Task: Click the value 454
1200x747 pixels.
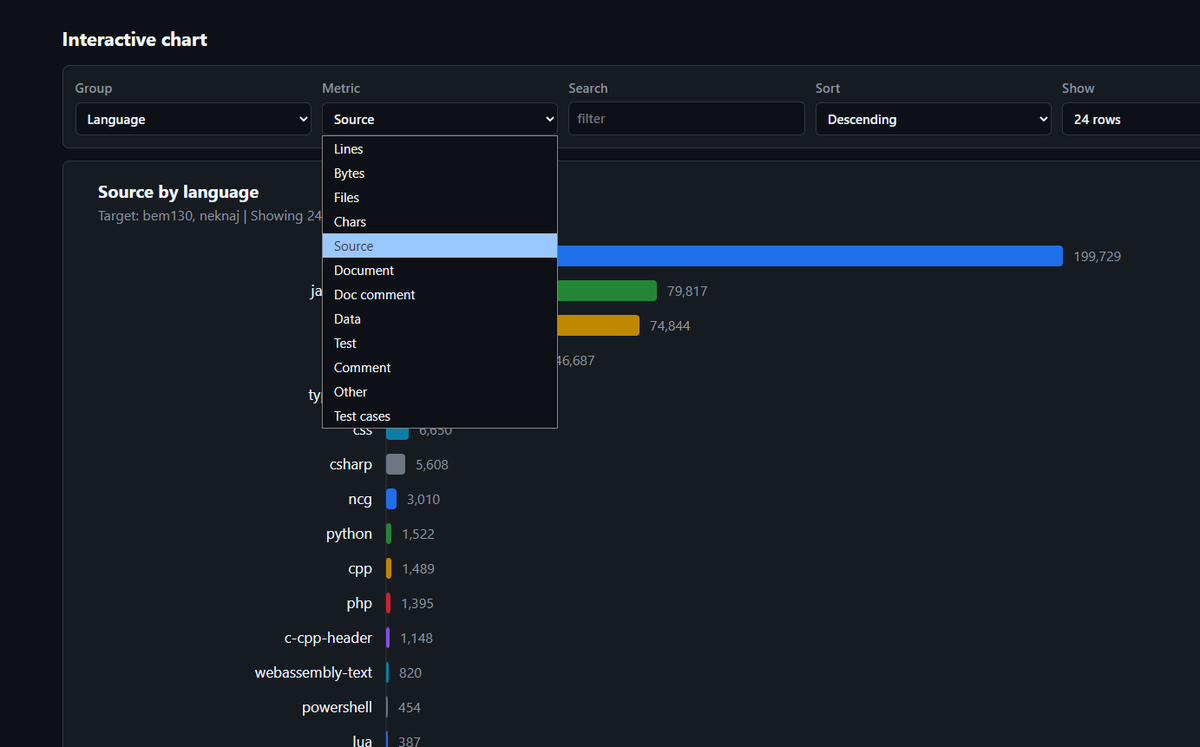Action: 409,708
